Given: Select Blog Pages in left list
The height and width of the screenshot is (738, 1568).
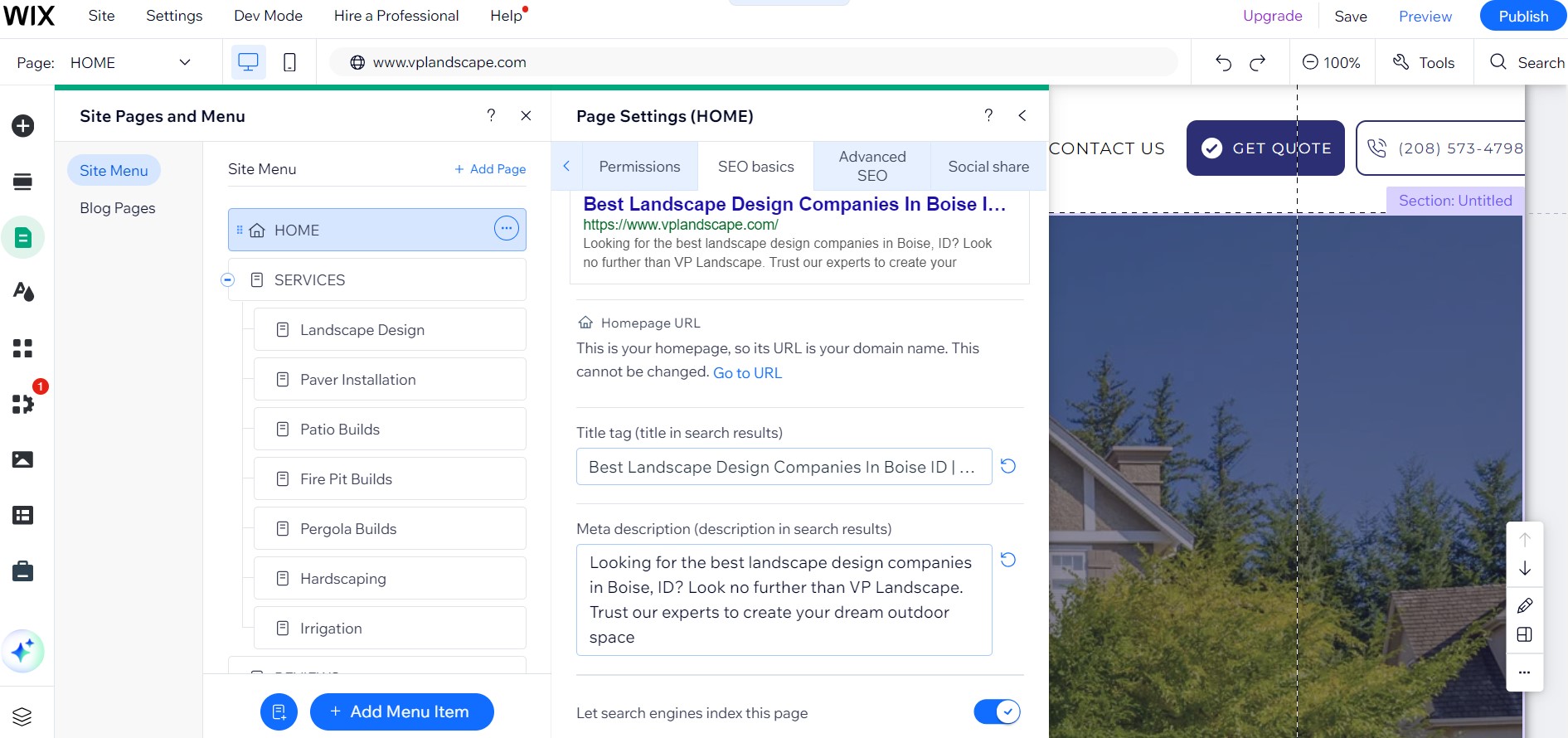Looking at the screenshot, I should point(118,208).
